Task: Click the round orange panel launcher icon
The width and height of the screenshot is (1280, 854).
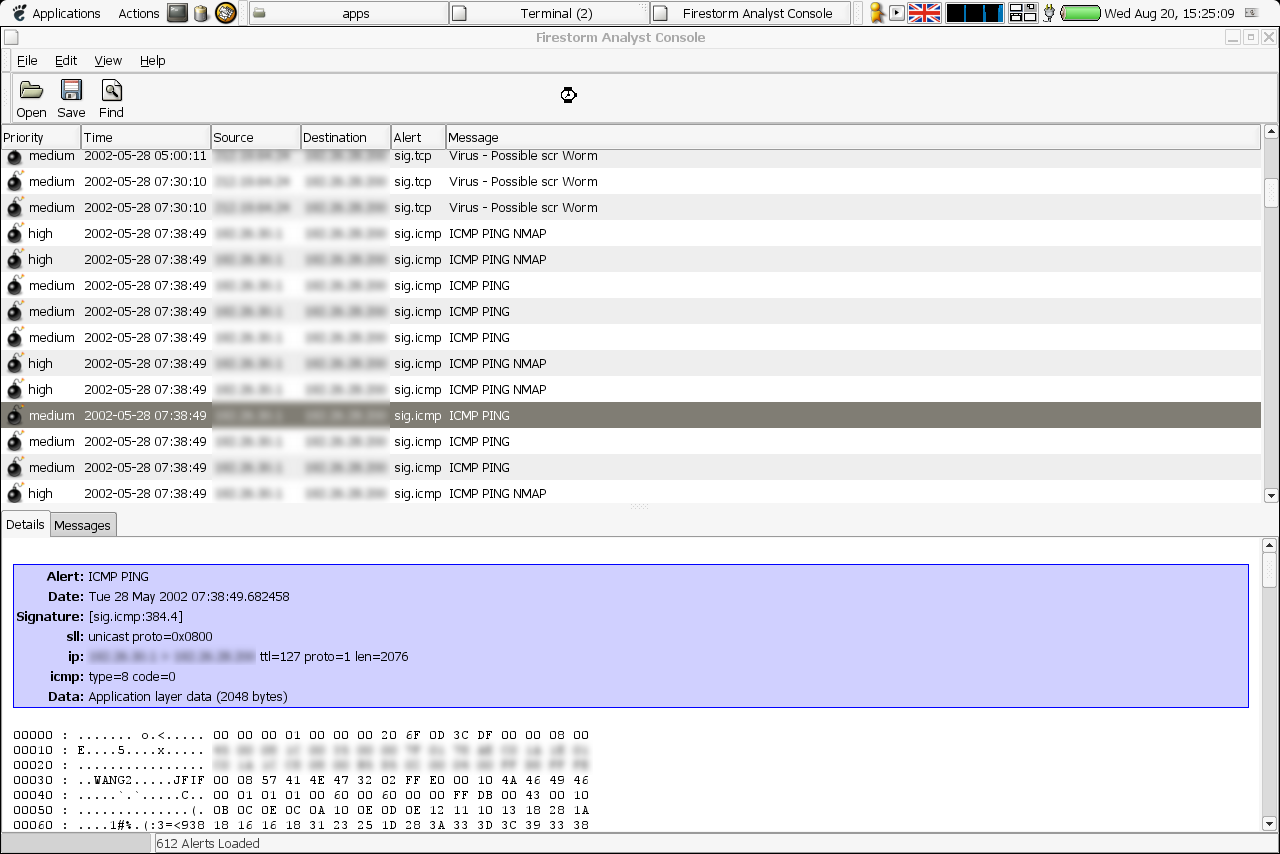Action: (x=226, y=13)
